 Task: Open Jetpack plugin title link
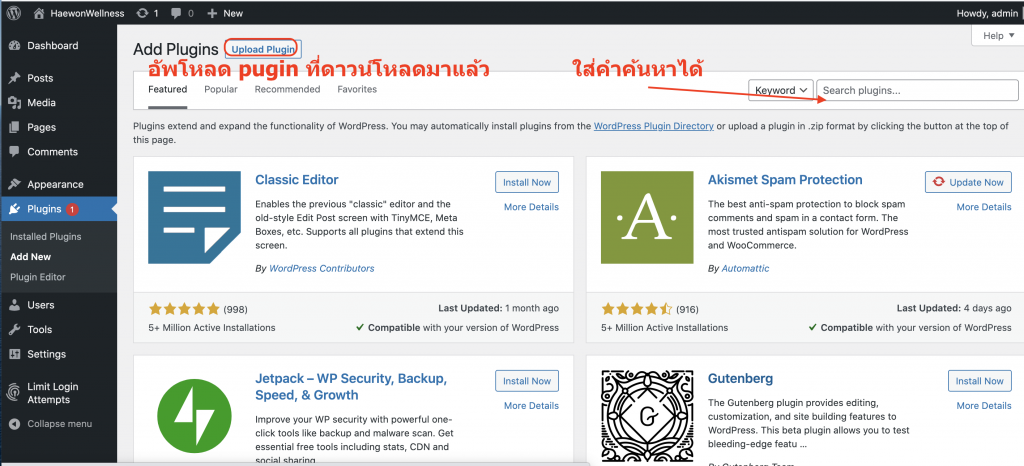tap(351, 386)
